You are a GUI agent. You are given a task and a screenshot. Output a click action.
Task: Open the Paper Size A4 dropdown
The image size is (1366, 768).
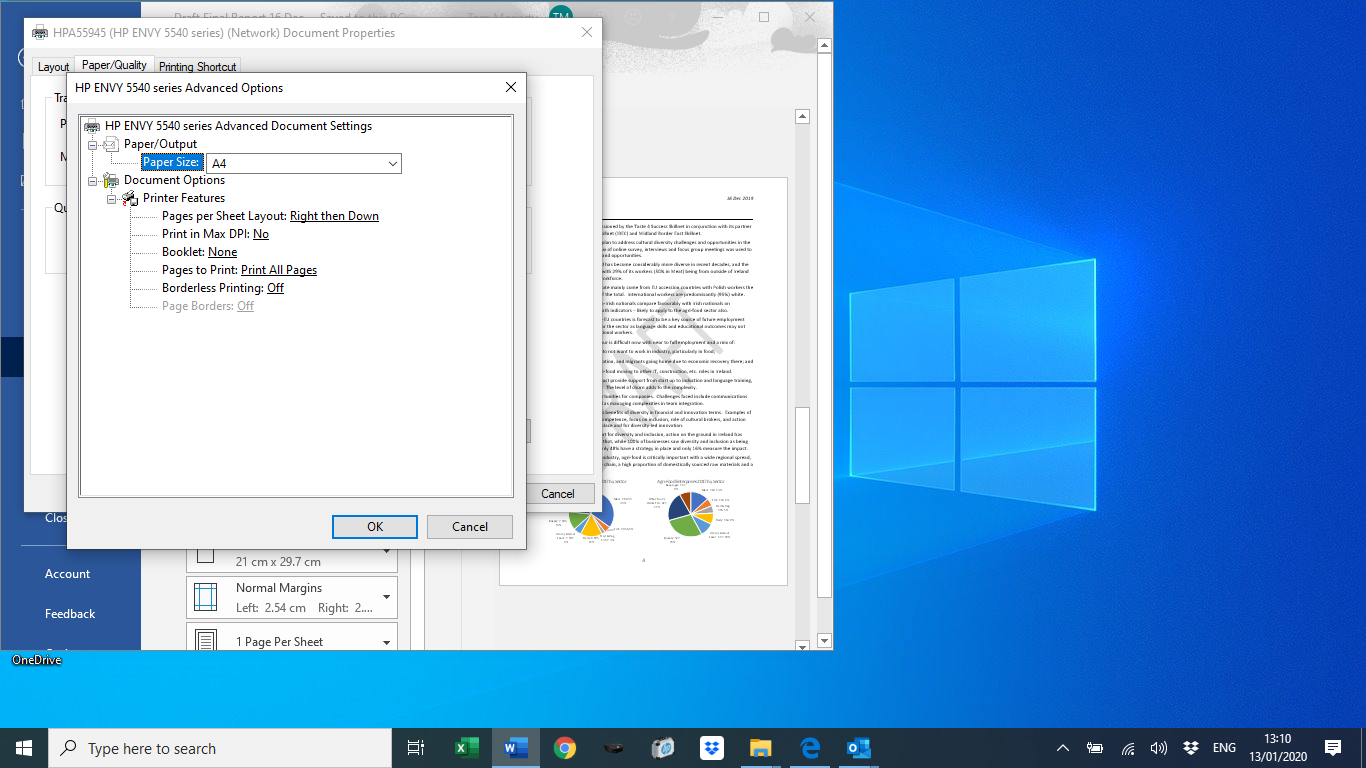[x=393, y=163]
